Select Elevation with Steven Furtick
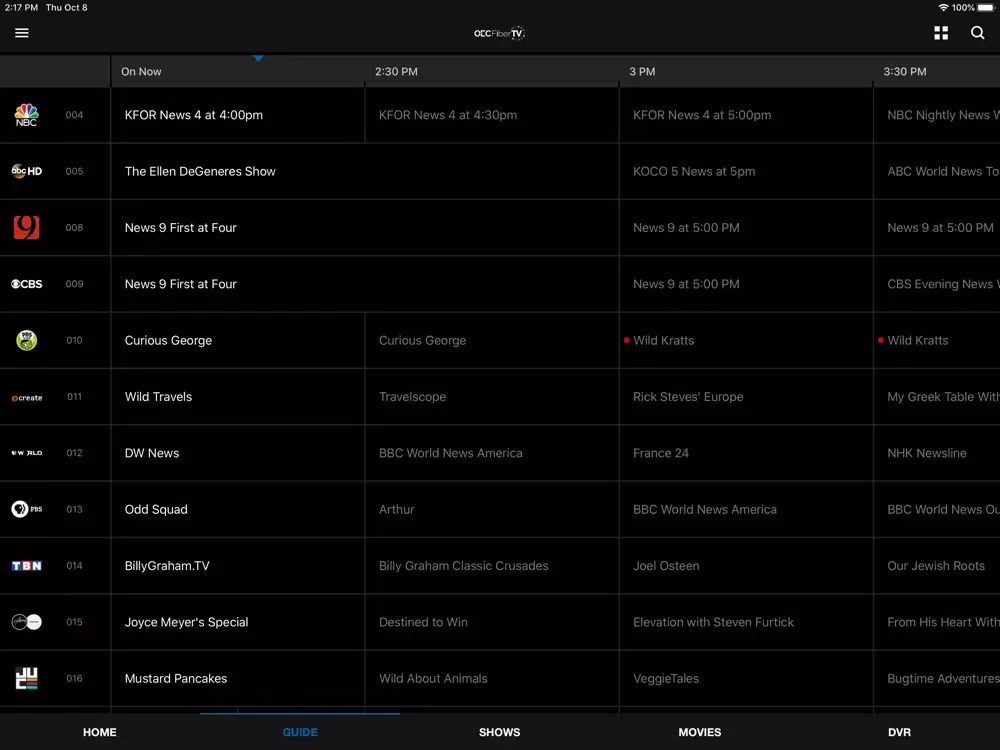This screenshot has height=750, width=1000. 746,622
